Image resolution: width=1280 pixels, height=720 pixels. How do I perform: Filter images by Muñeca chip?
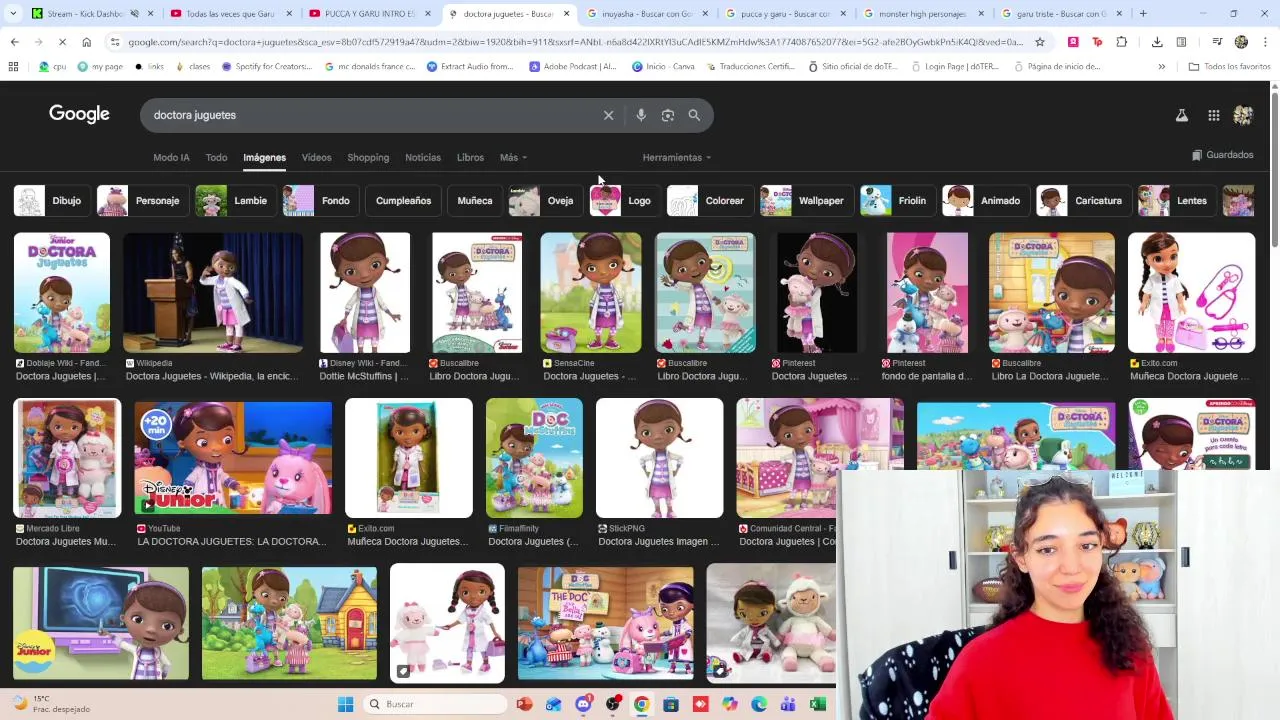coord(475,200)
